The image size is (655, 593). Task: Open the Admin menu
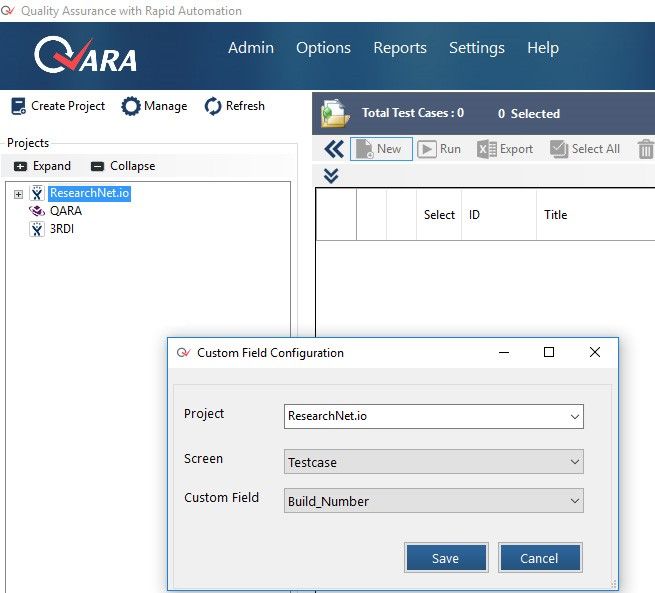[x=251, y=48]
